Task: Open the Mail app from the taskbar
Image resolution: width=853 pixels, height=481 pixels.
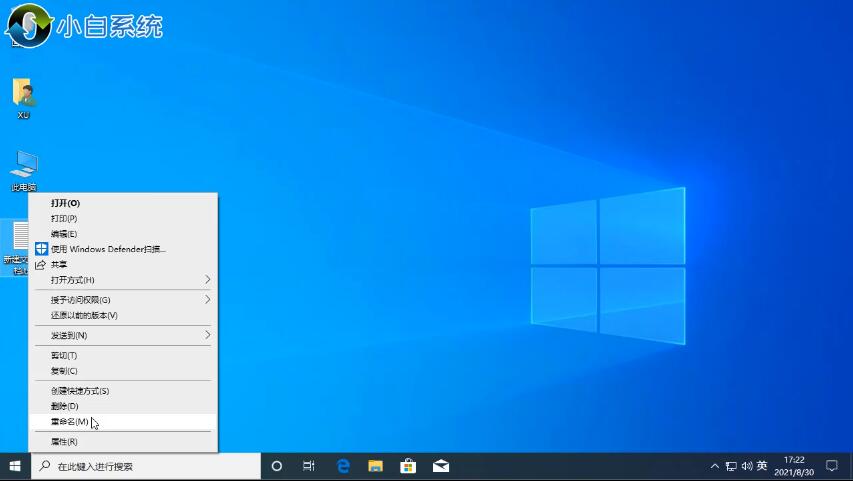Action: (441, 466)
